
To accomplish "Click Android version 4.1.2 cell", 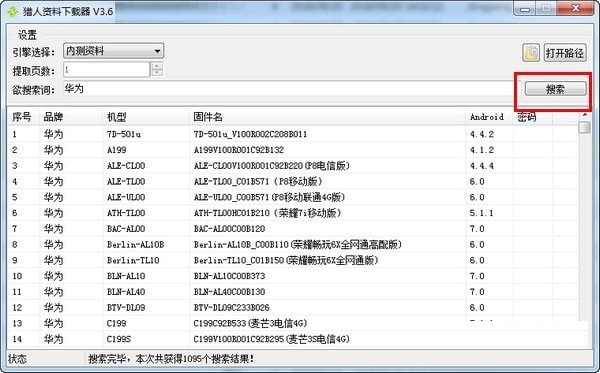I will pos(482,150).
